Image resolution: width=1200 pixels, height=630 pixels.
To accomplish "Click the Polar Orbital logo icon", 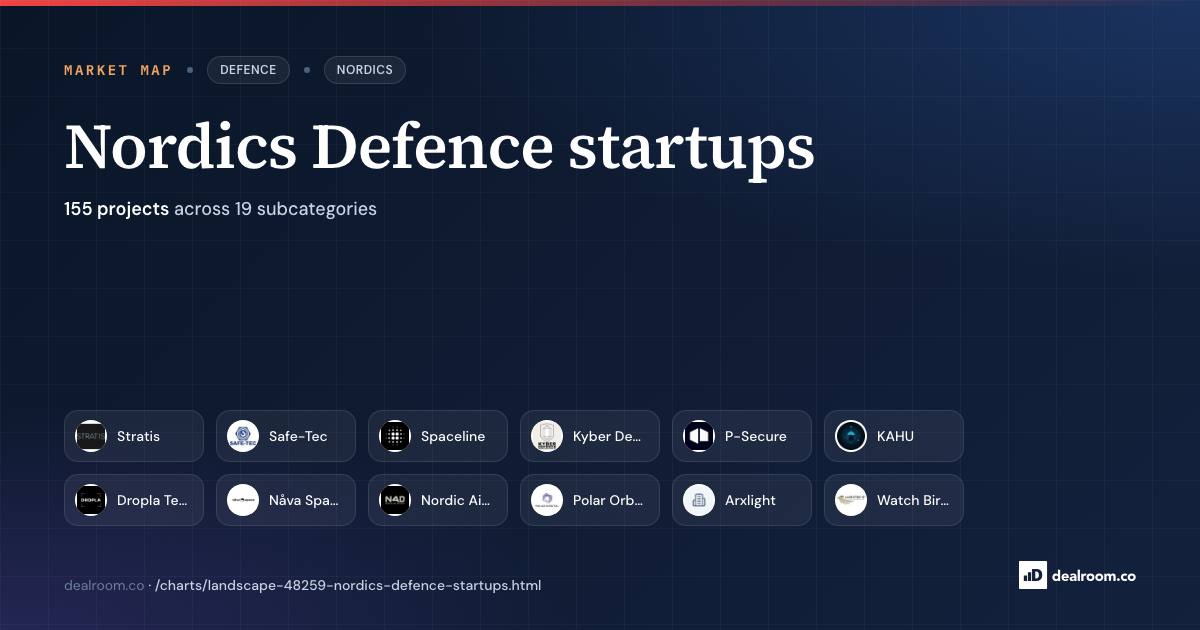I will point(547,500).
